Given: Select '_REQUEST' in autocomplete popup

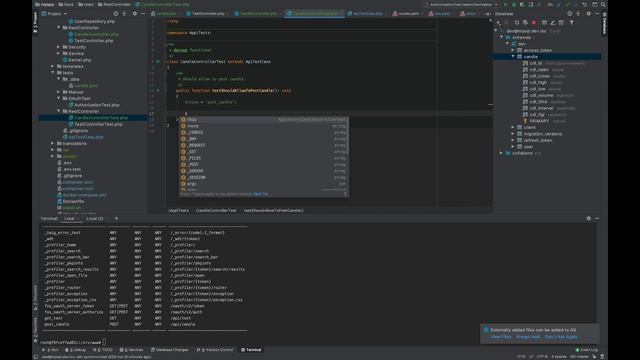Looking at the screenshot, I should 264,145.
